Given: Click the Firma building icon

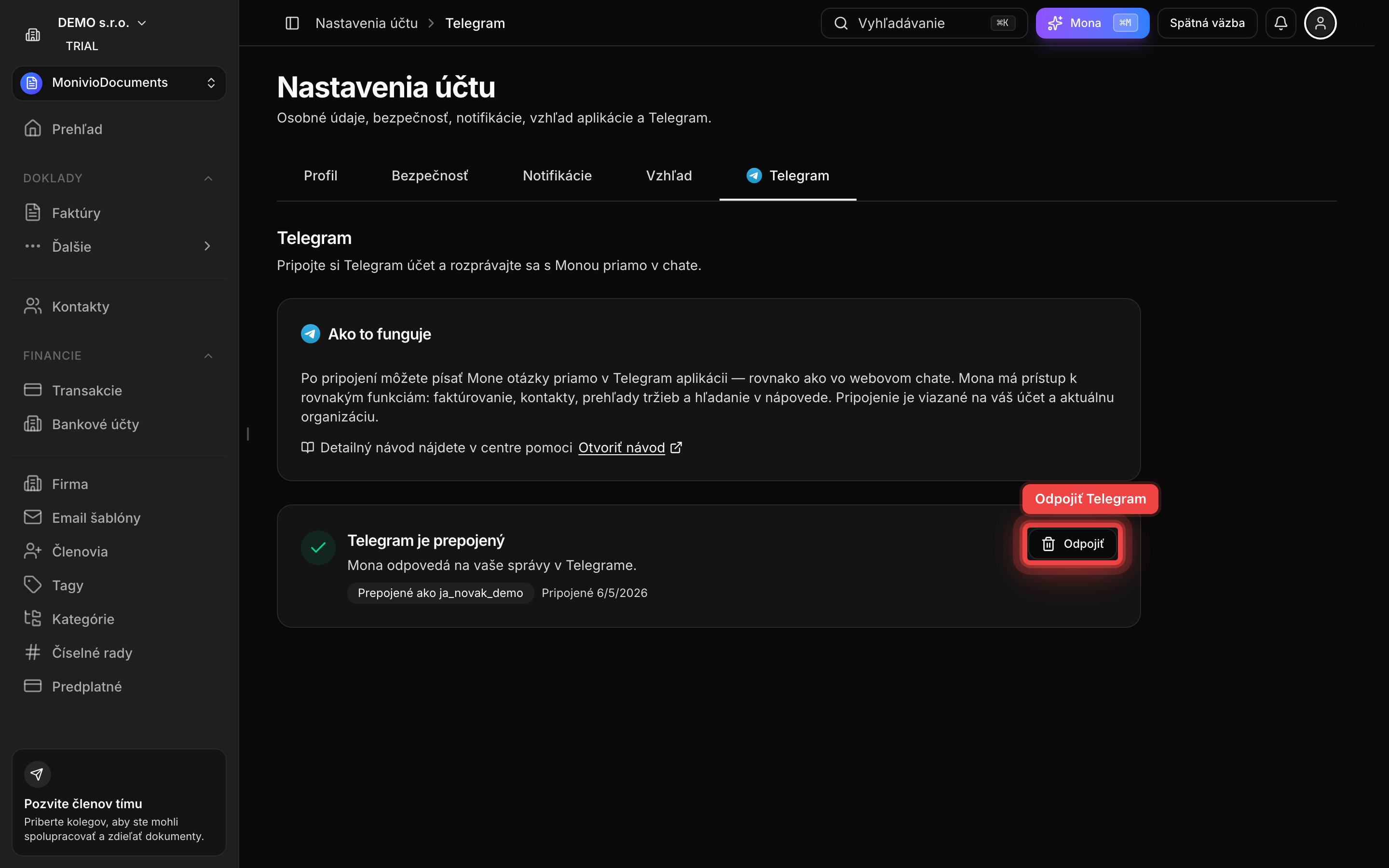Looking at the screenshot, I should [x=33, y=483].
